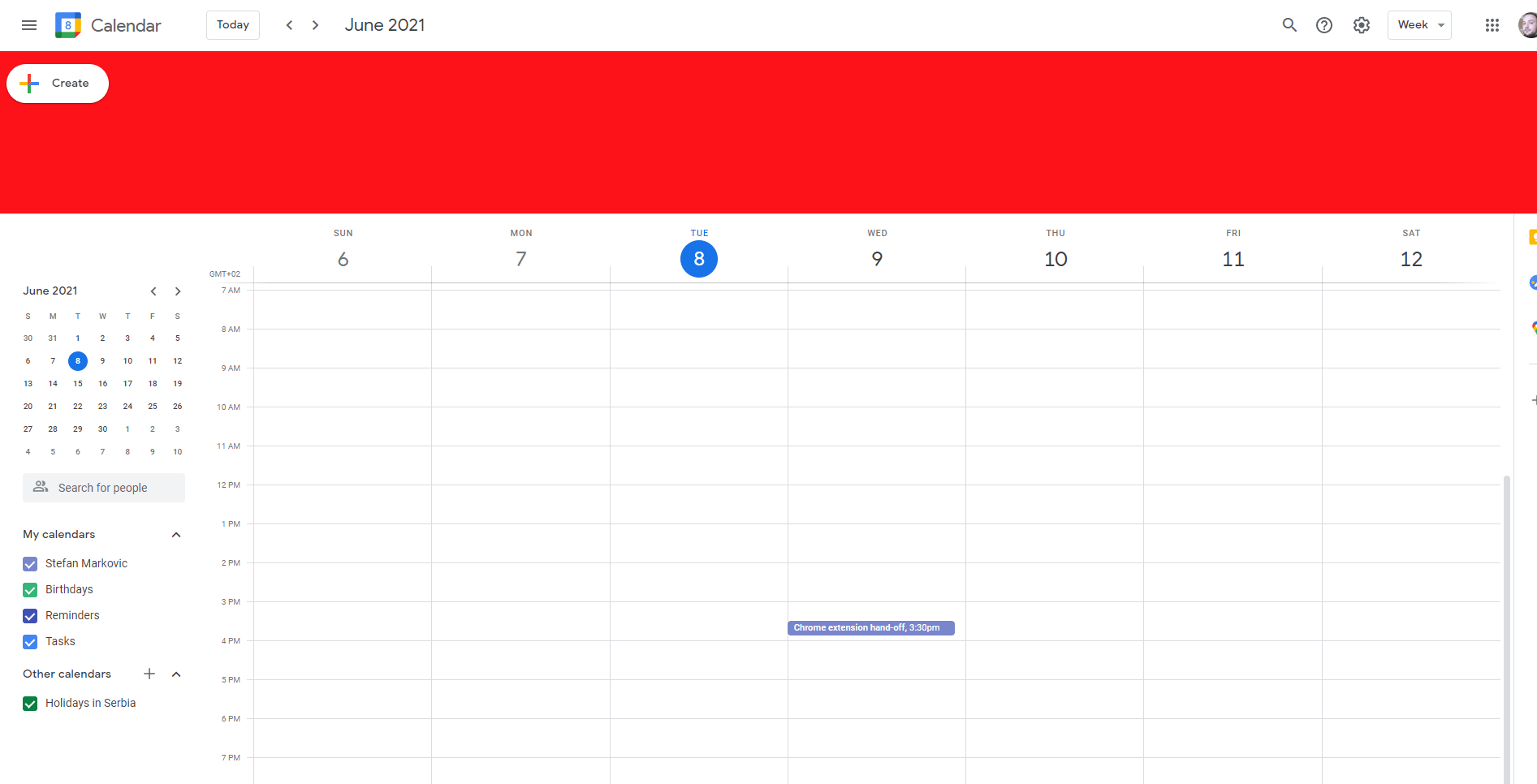Open the Google apps grid

coord(1492,25)
